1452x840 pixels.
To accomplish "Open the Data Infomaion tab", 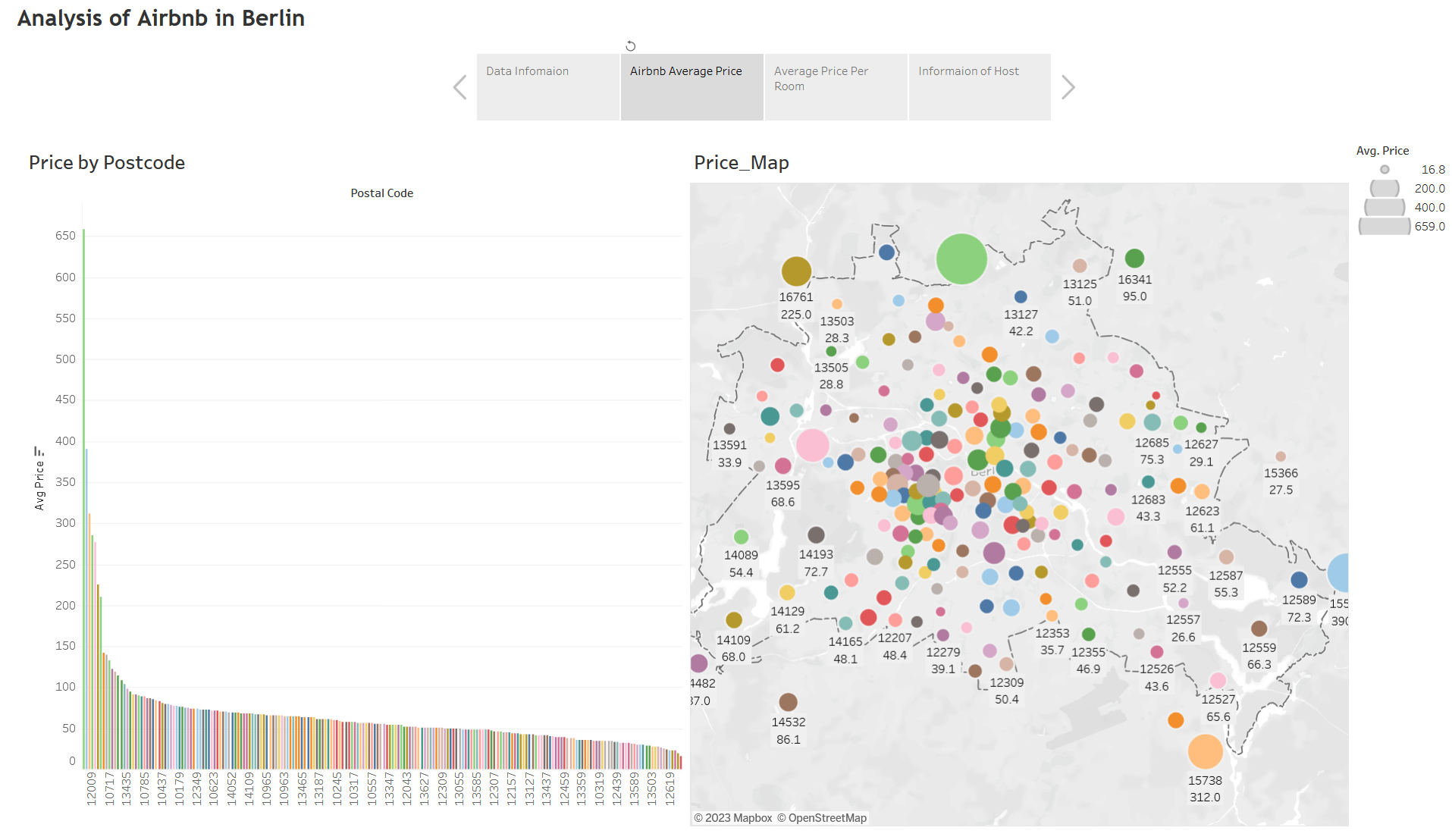I will (x=547, y=86).
